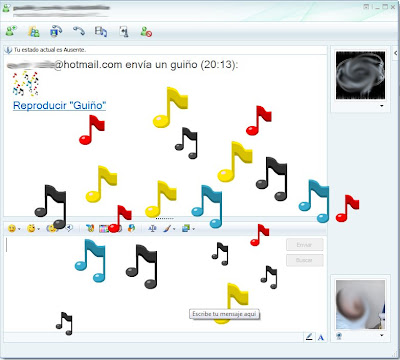
Task: Click the status info icon
Action: [x=8, y=50]
